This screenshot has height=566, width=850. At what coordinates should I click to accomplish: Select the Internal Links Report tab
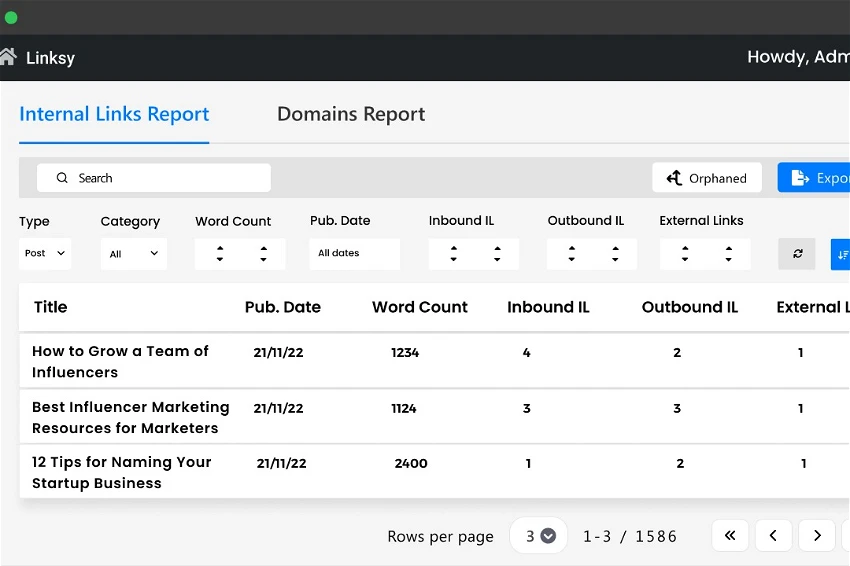[114, 114]
